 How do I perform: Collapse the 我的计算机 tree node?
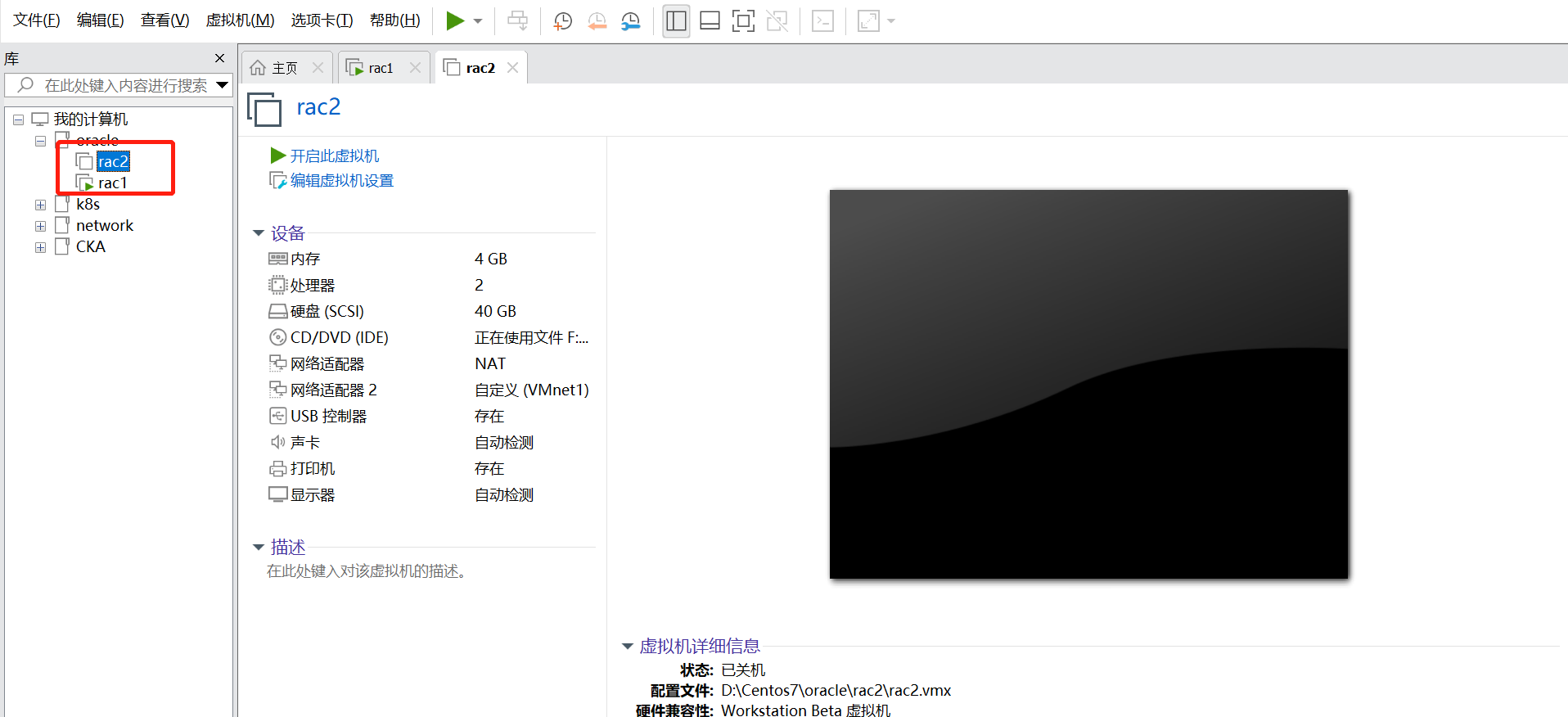tap(18, 120)
